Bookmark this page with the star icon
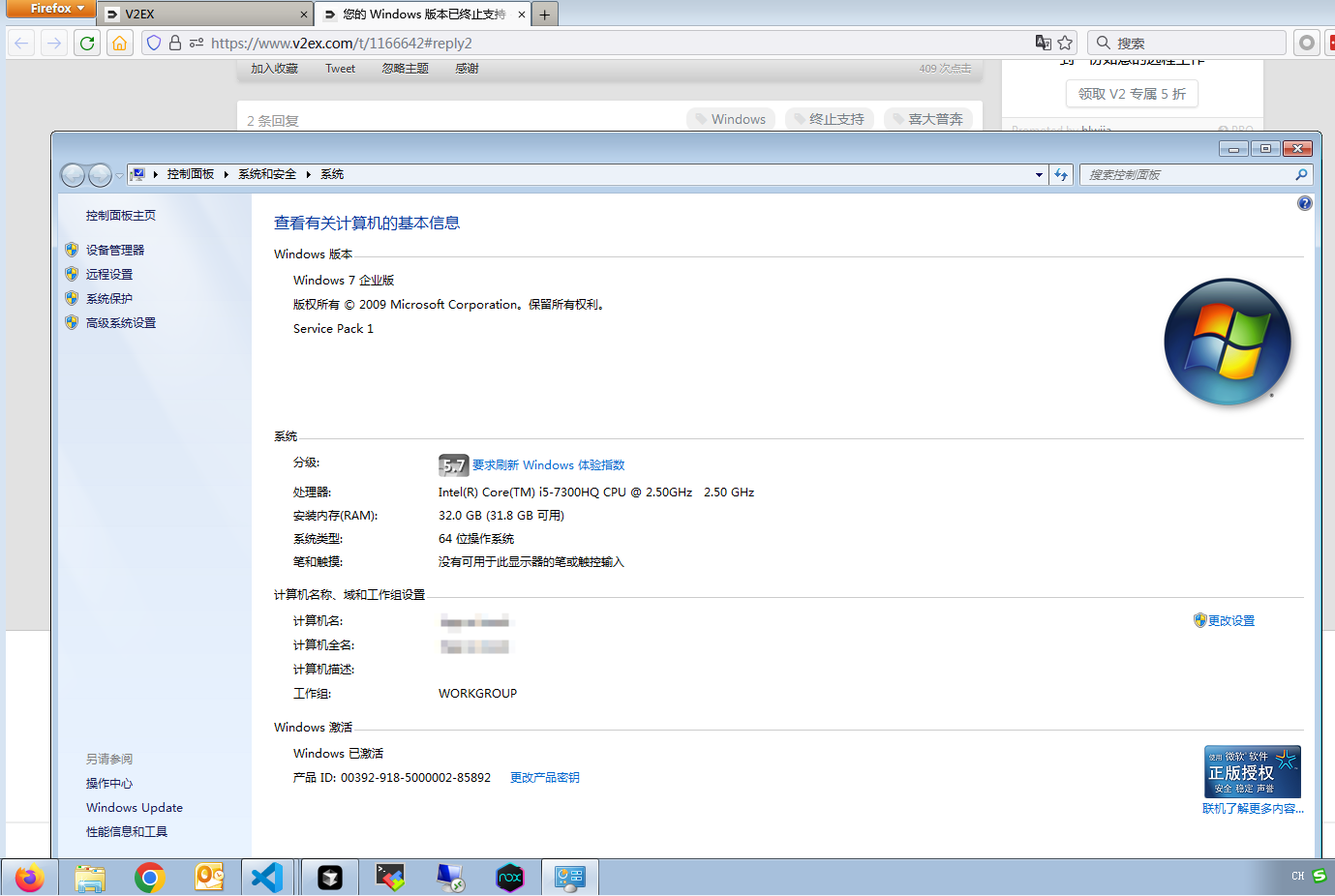The height and width of the screenshot is (896, 1335). (1065, 43)
